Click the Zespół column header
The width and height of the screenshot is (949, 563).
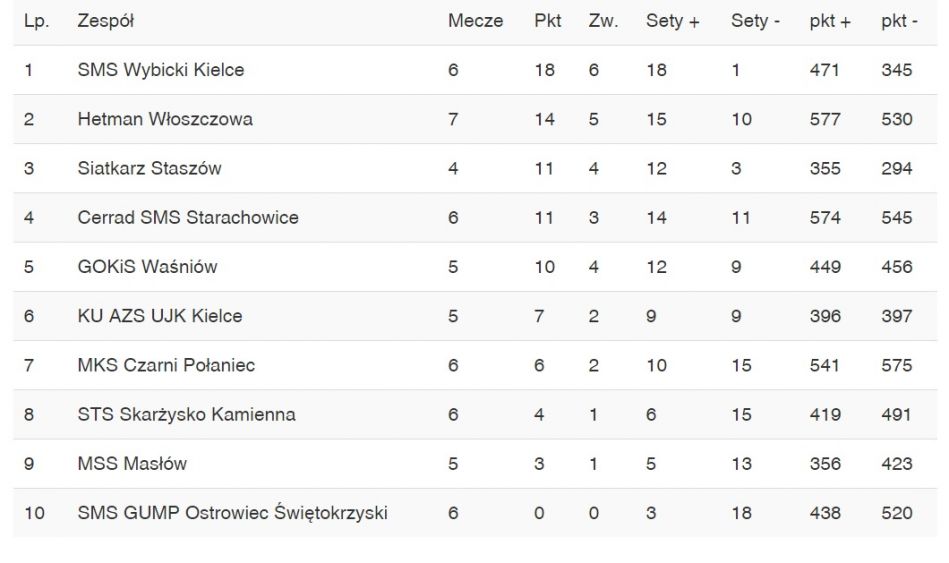[x=105, y=21]
